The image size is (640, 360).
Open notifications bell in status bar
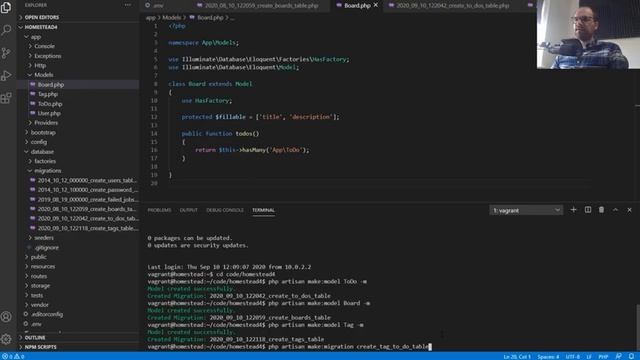click(x=631, y=356)
